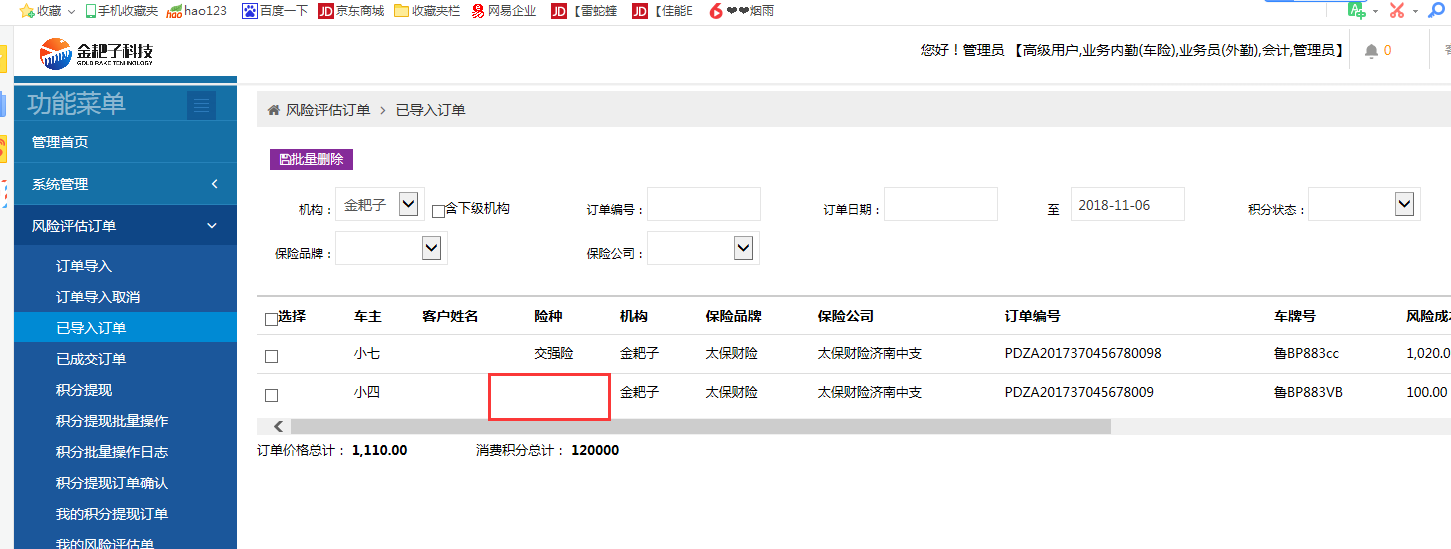Click the 交强险 cell
The image size is (1451, 549).
pos(554,354)
